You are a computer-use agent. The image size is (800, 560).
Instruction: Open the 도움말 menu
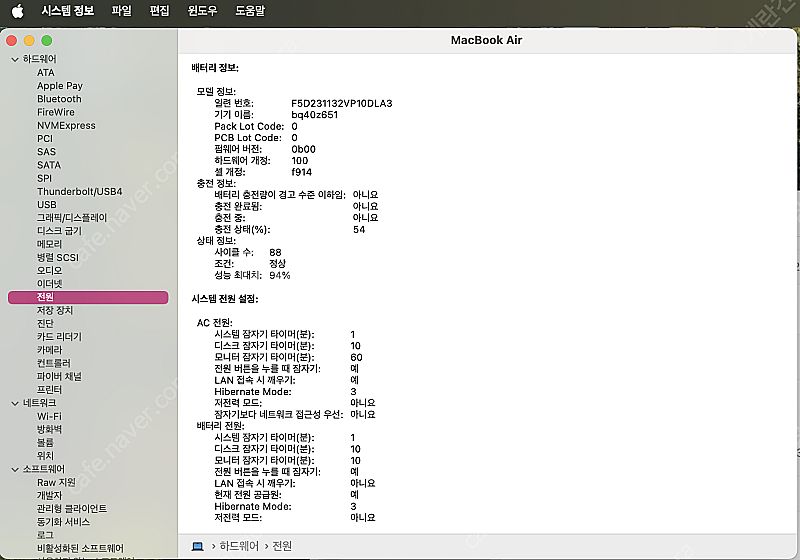tap(250, 11)
